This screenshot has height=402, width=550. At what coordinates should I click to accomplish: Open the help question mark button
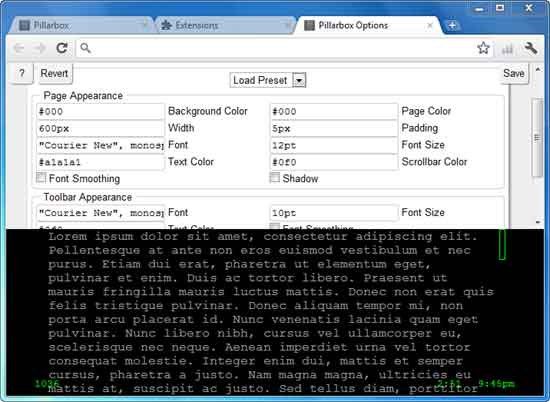22,73
